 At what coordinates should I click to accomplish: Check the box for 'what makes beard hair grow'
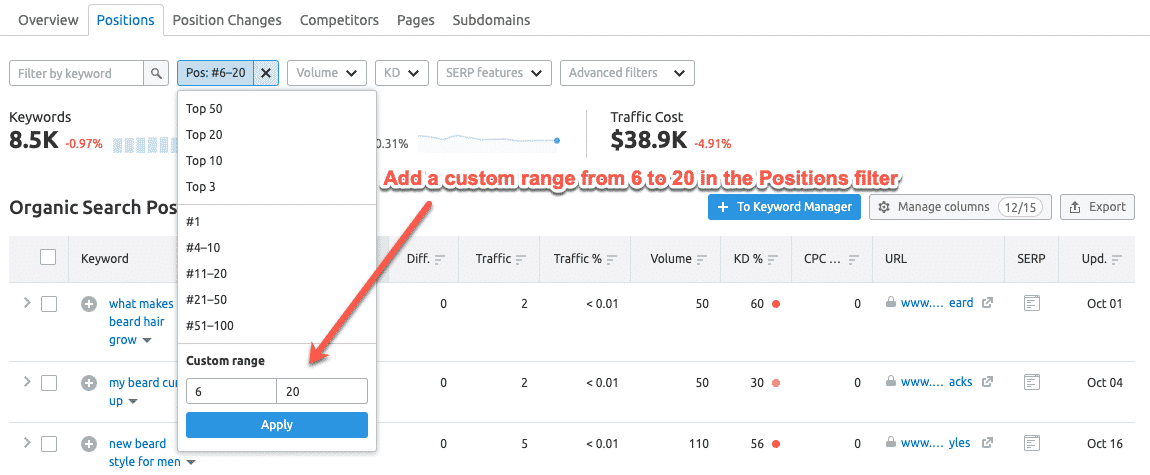coord(48,303)
